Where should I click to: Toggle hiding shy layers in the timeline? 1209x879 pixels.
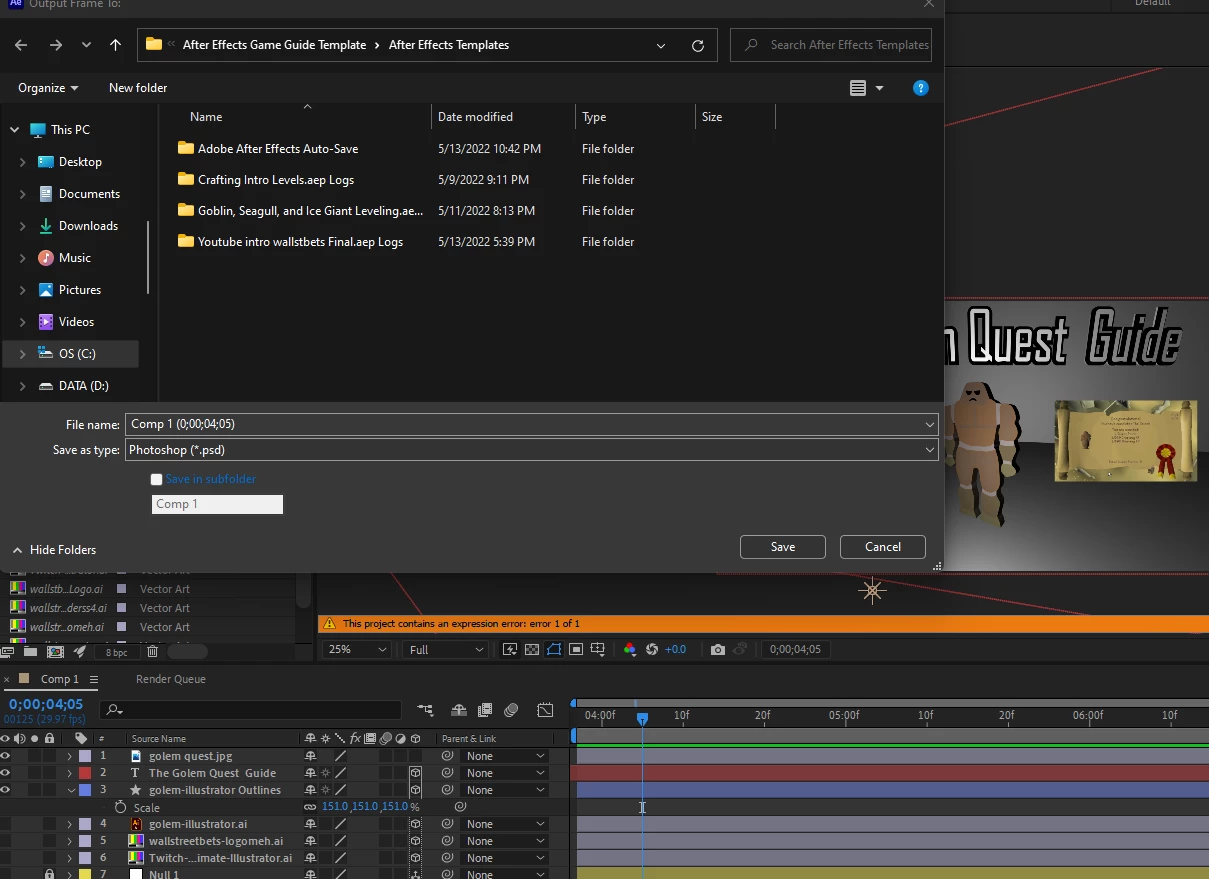tap(459, 710)
